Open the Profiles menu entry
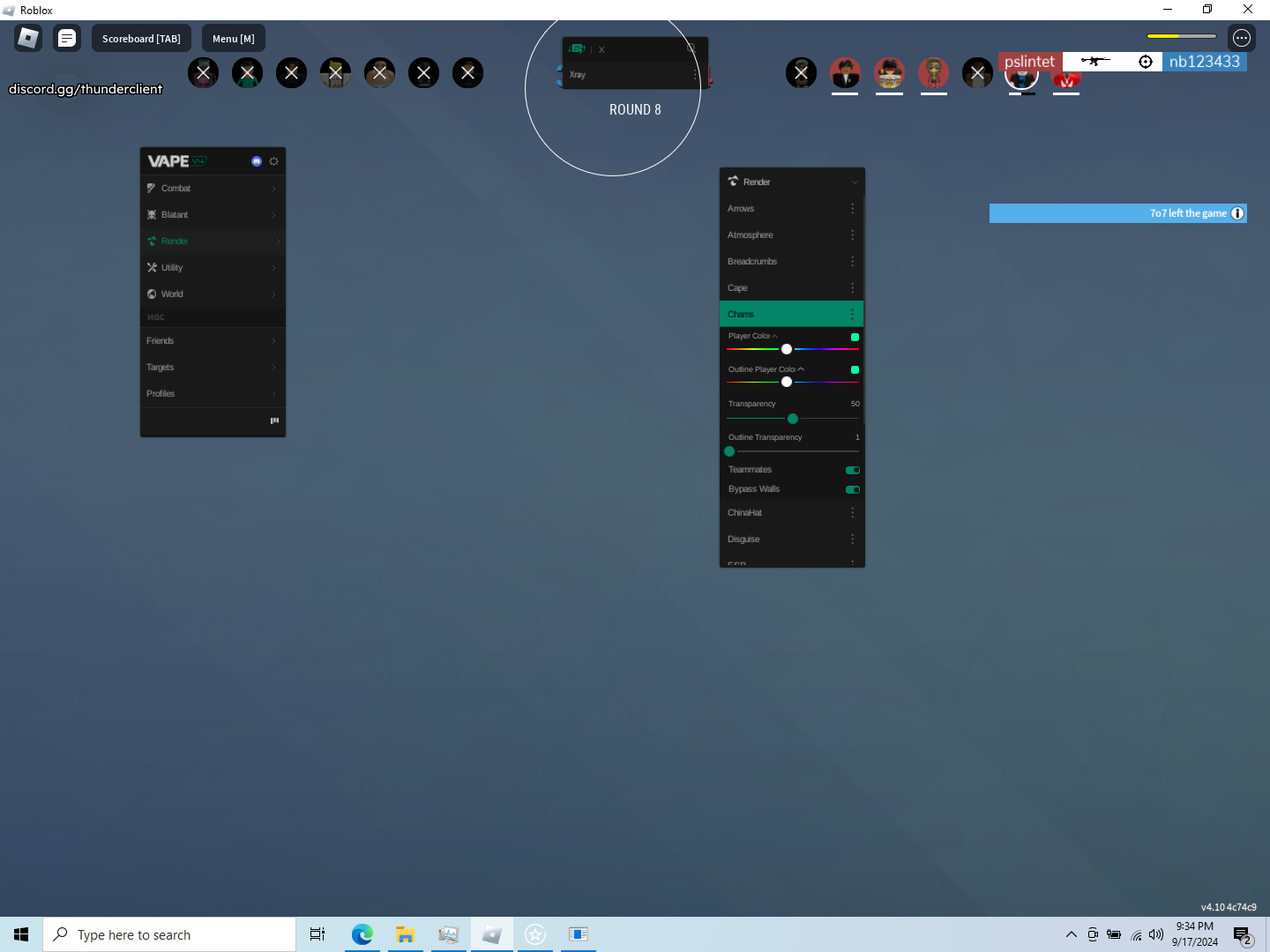Viewport: 1270px width, 952px height. pos(213,393)
